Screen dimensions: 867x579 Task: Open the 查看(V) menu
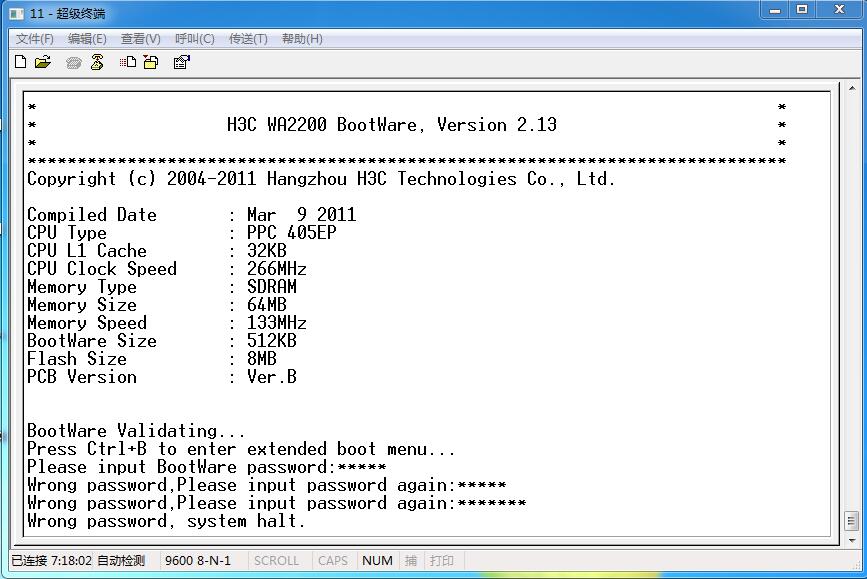140,39
